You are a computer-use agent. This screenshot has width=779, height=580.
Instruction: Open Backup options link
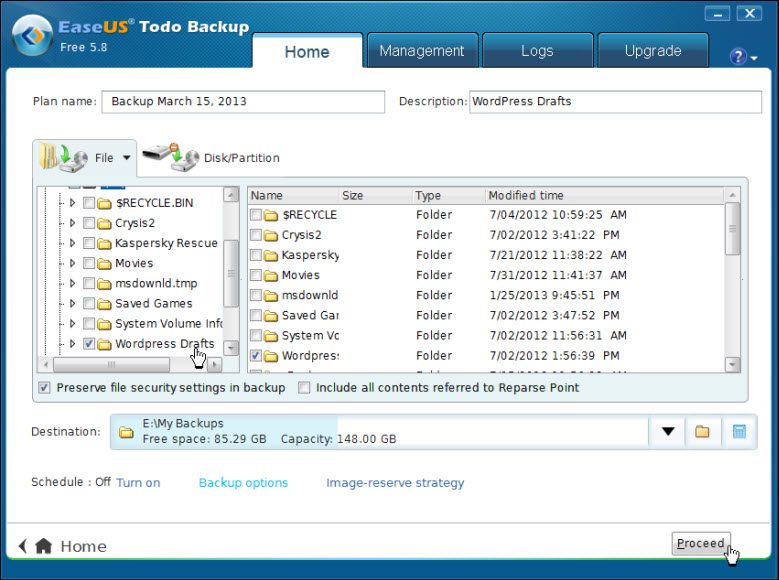243,483
